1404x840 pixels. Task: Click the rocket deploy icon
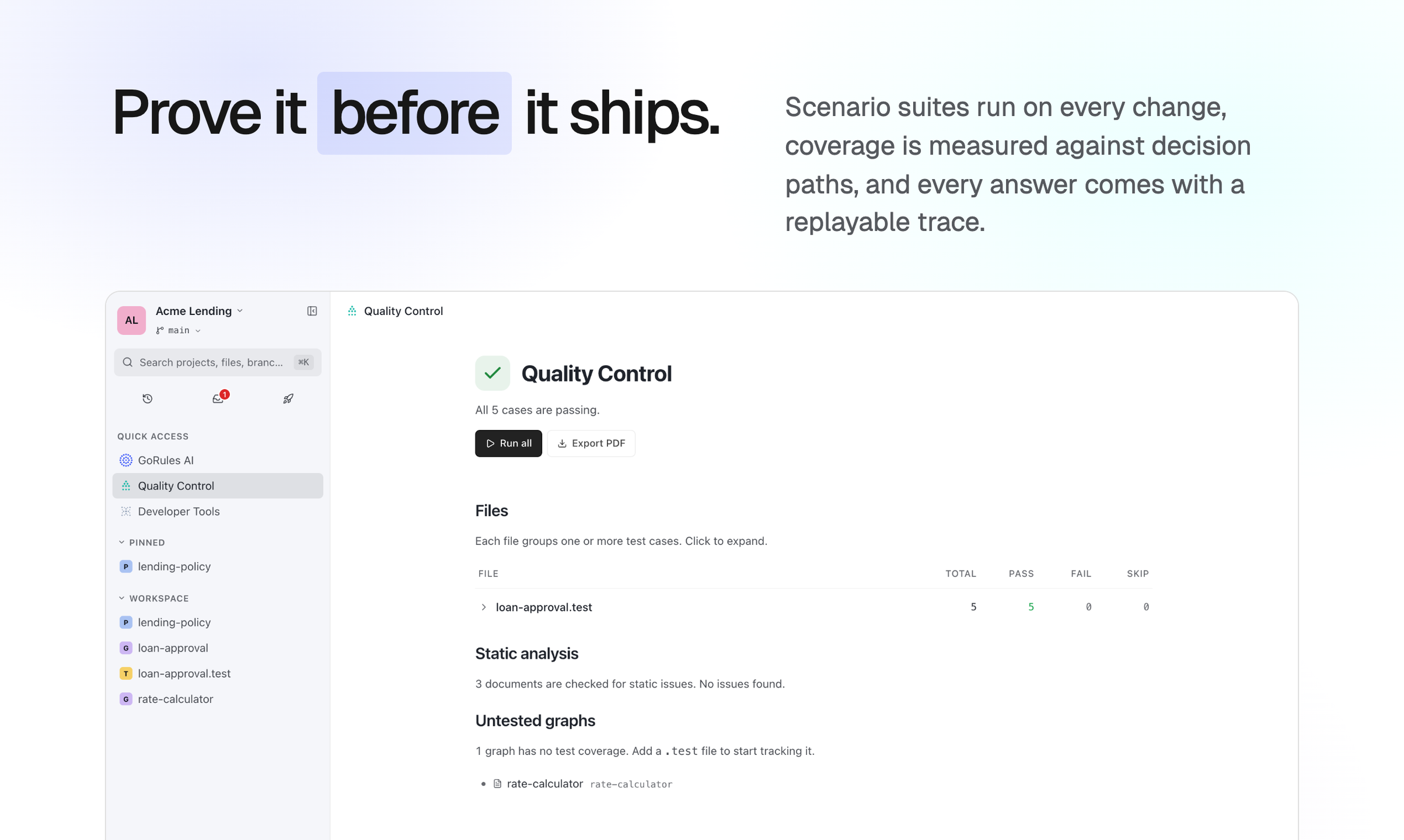click(x=288, y=398)
